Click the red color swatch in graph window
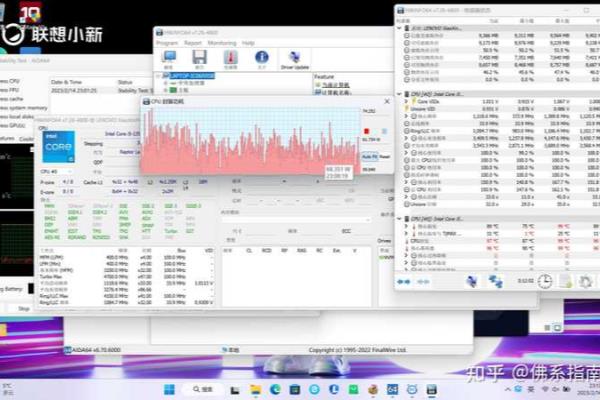 coord(367,131)
